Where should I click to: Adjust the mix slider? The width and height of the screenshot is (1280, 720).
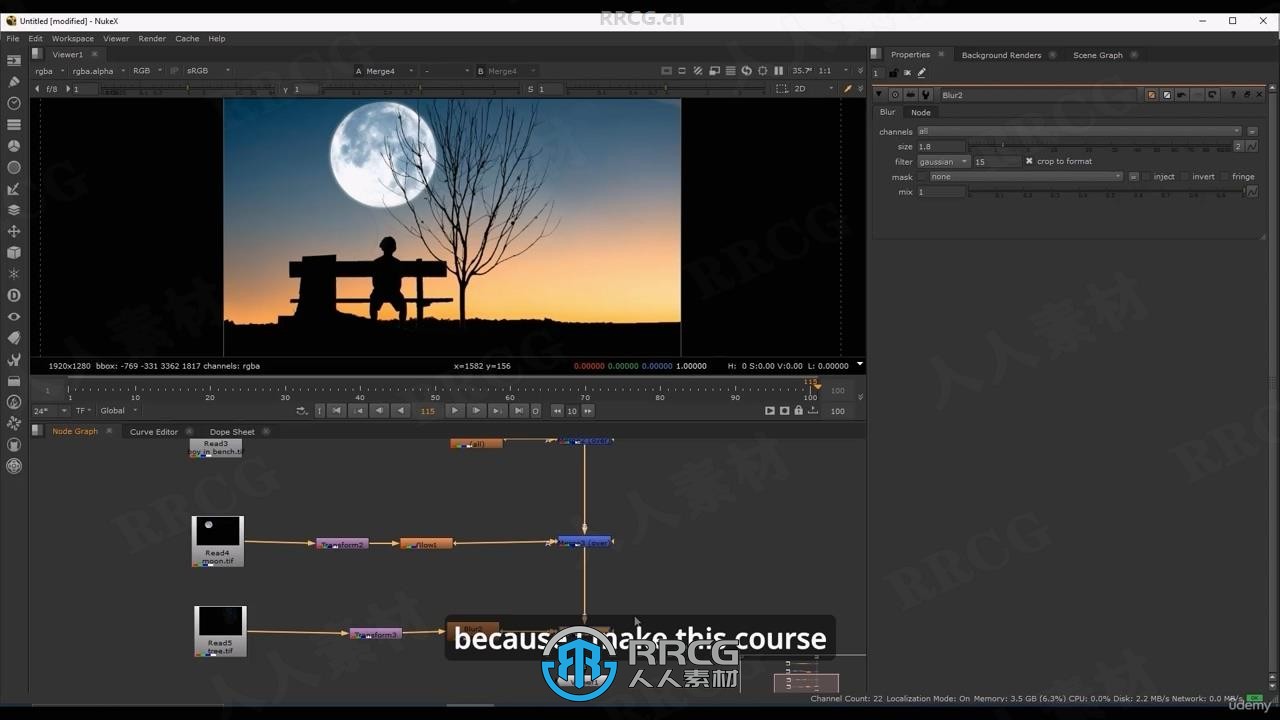1105,192
